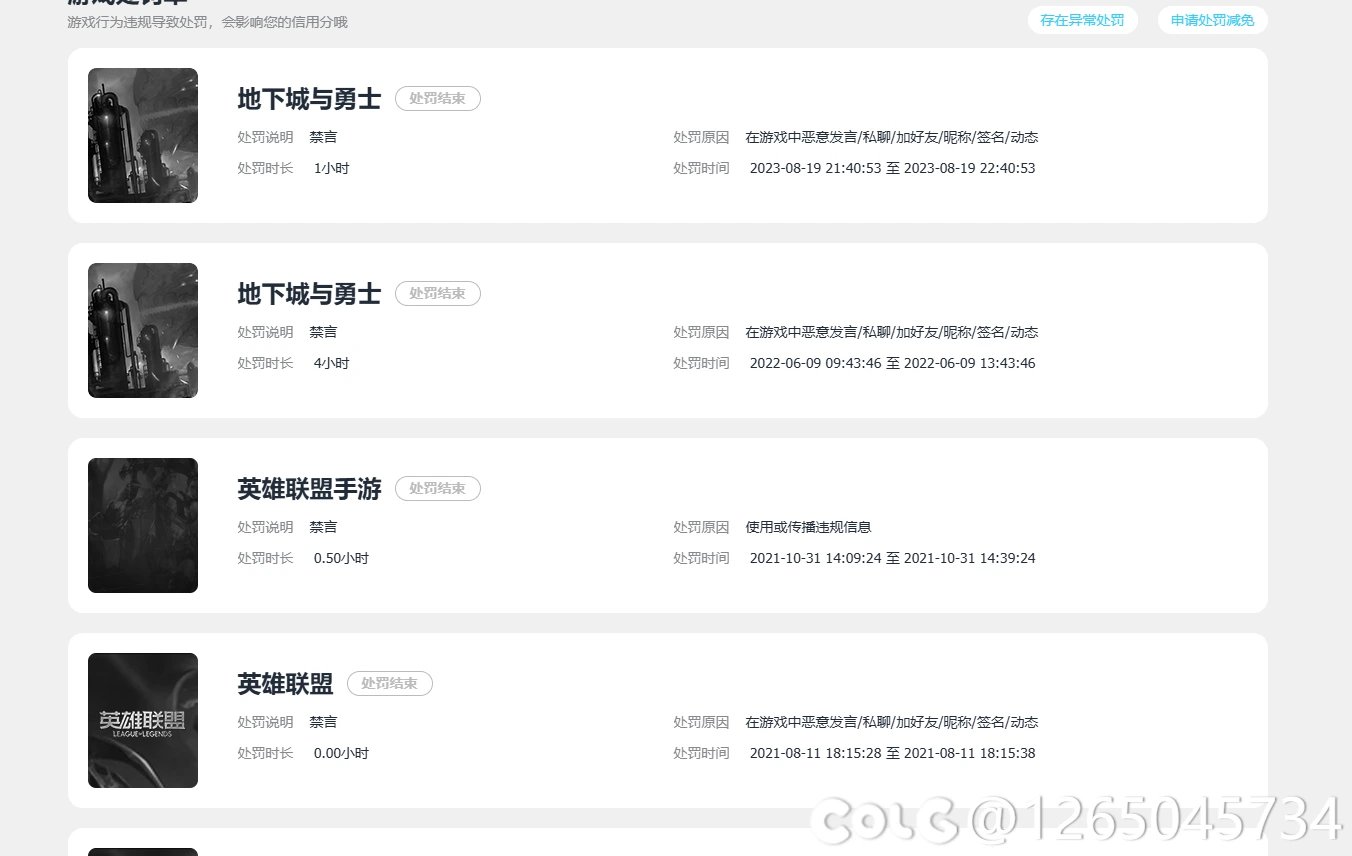
Task: Click the 处罚结束 badge beside 英雄联盟手游
Action: [x=438, y=489]
